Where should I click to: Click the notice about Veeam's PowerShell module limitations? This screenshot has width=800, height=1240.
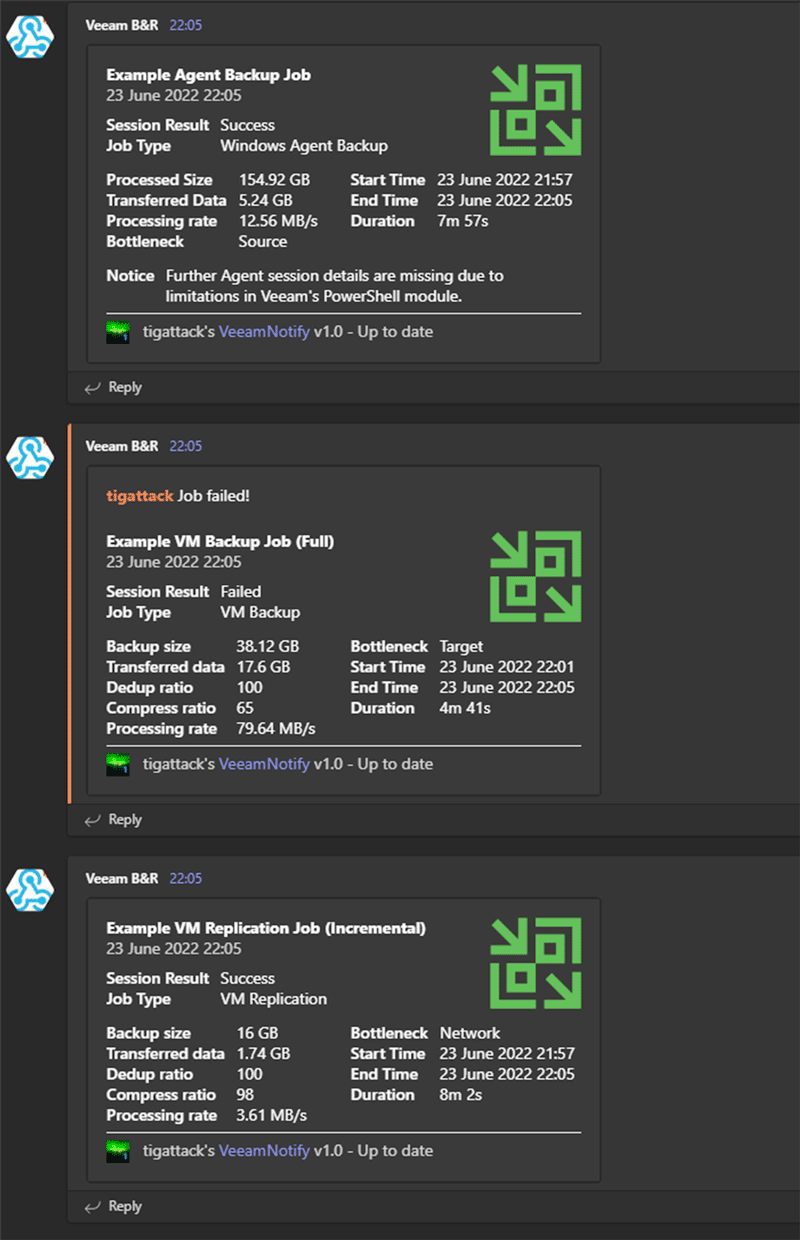(x=335, y=286)
